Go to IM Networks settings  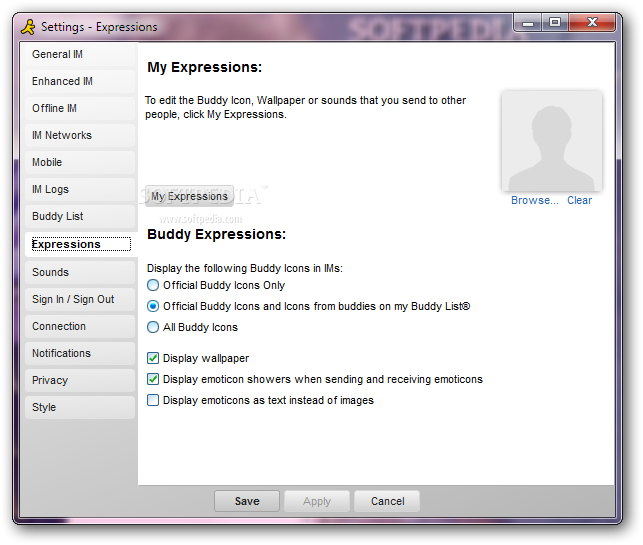pyautogui.click(x=80, y=136)
